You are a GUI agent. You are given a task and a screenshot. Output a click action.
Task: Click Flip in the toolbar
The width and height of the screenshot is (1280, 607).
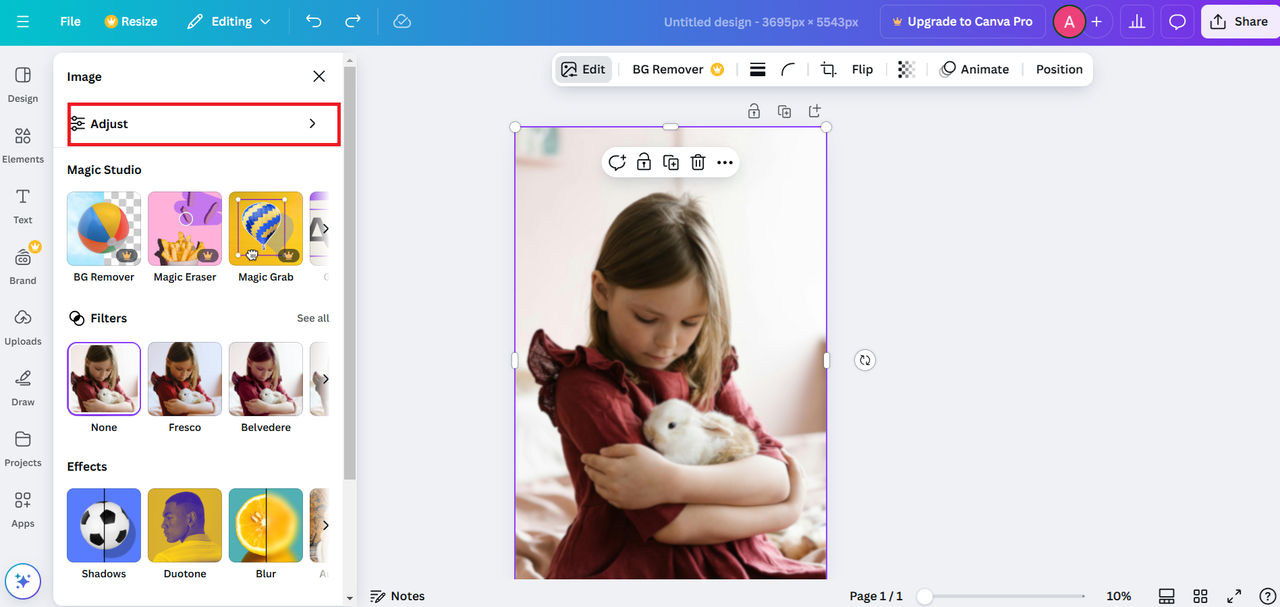pyautogui.click(x=862, y=69)
